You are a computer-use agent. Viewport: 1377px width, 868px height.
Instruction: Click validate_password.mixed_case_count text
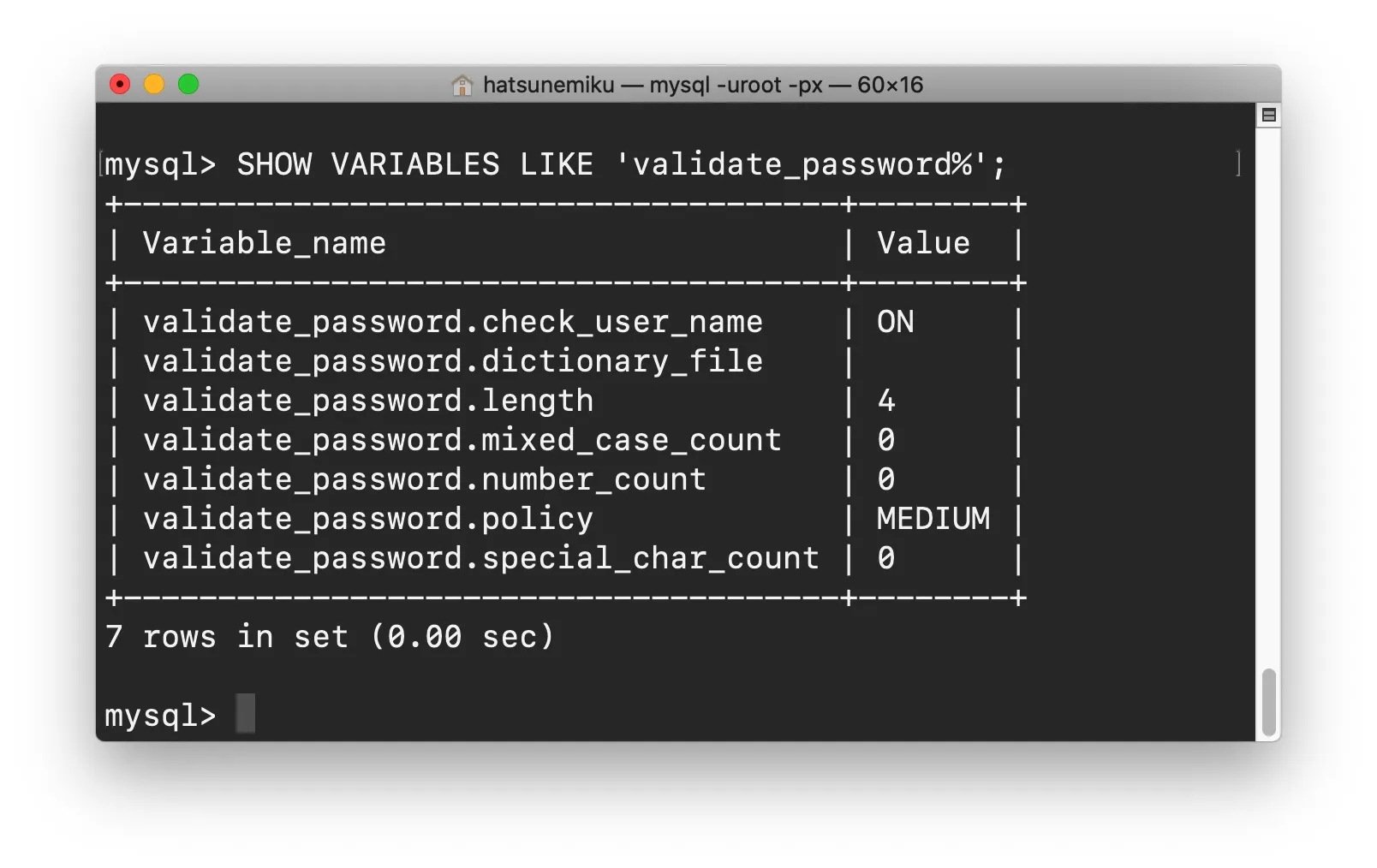tap(462, 440)
